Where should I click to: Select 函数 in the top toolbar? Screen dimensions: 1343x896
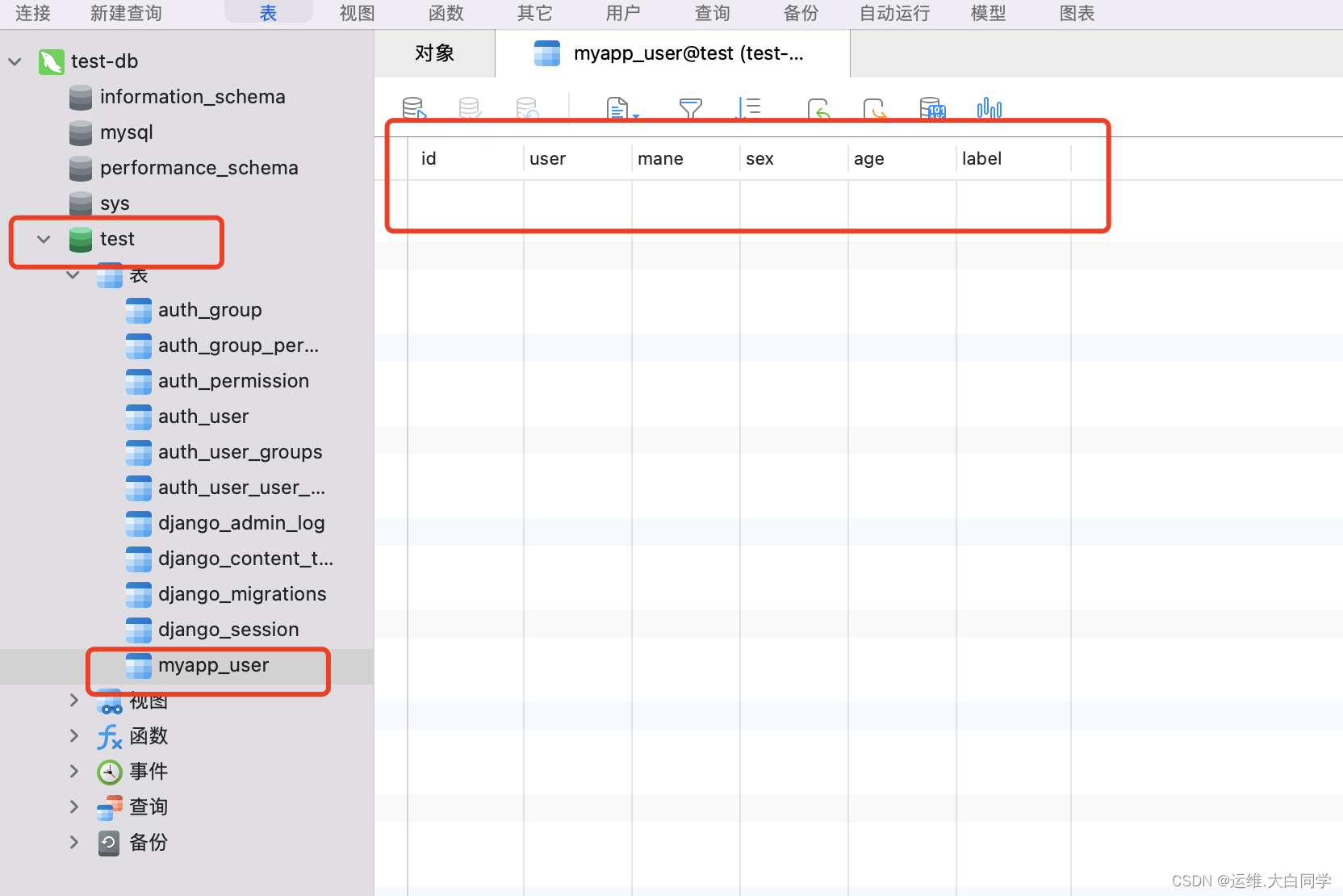(446, 13)
